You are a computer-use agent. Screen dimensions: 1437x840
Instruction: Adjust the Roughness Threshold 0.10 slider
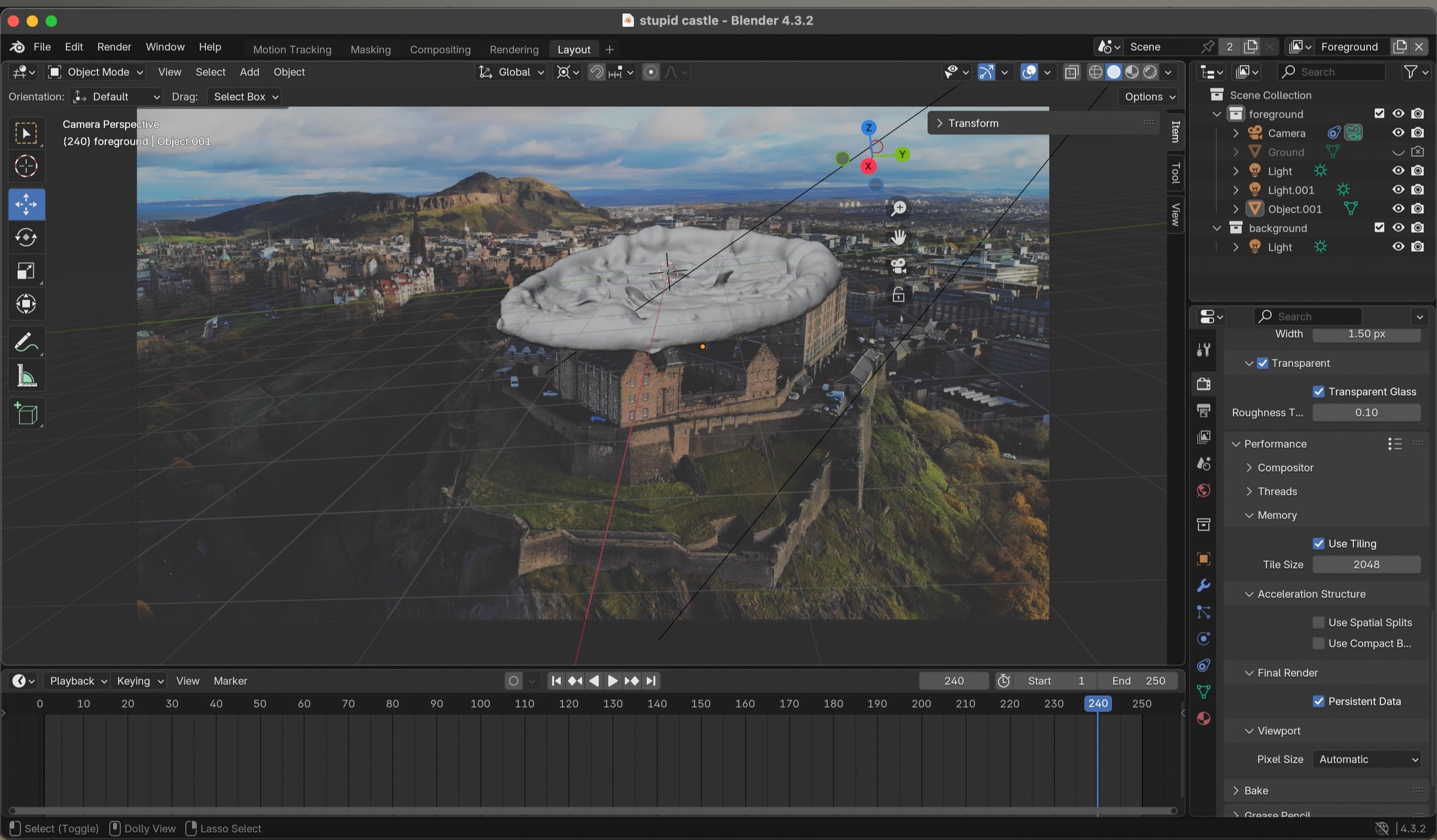1366,413
